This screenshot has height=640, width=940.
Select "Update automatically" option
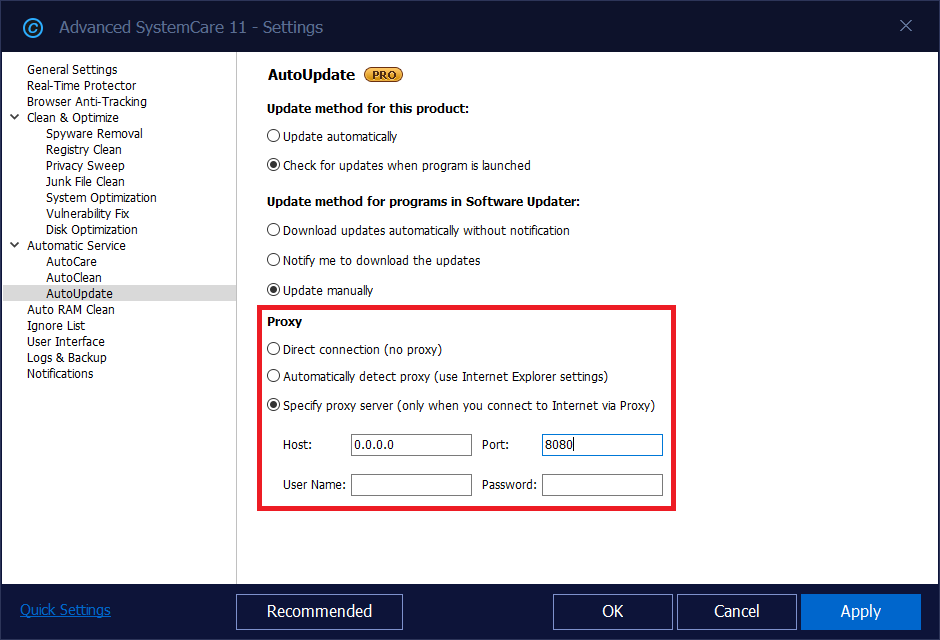pos(274,135)
